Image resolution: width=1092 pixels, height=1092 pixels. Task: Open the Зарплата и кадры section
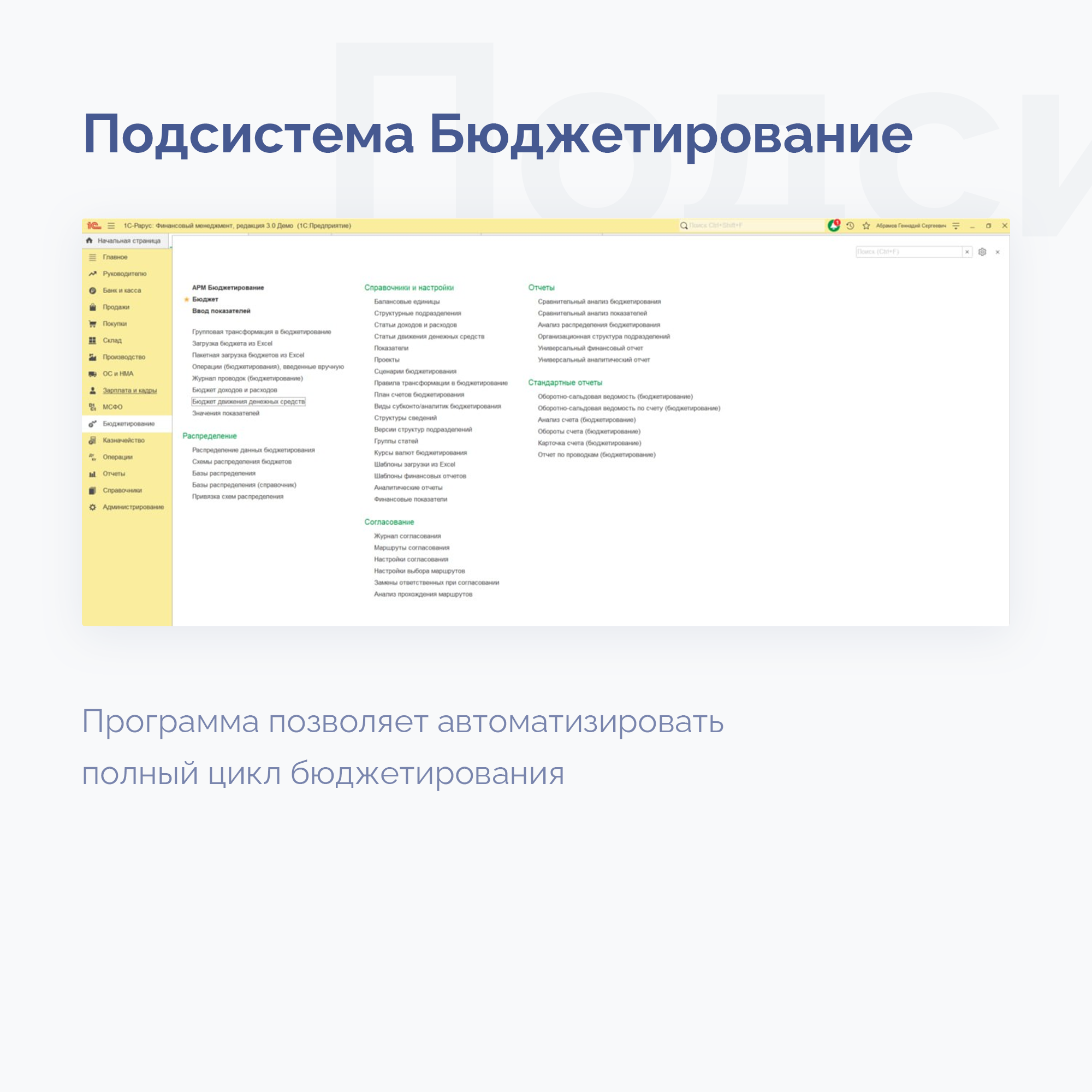pyautogui.click(x=129, y=390)
